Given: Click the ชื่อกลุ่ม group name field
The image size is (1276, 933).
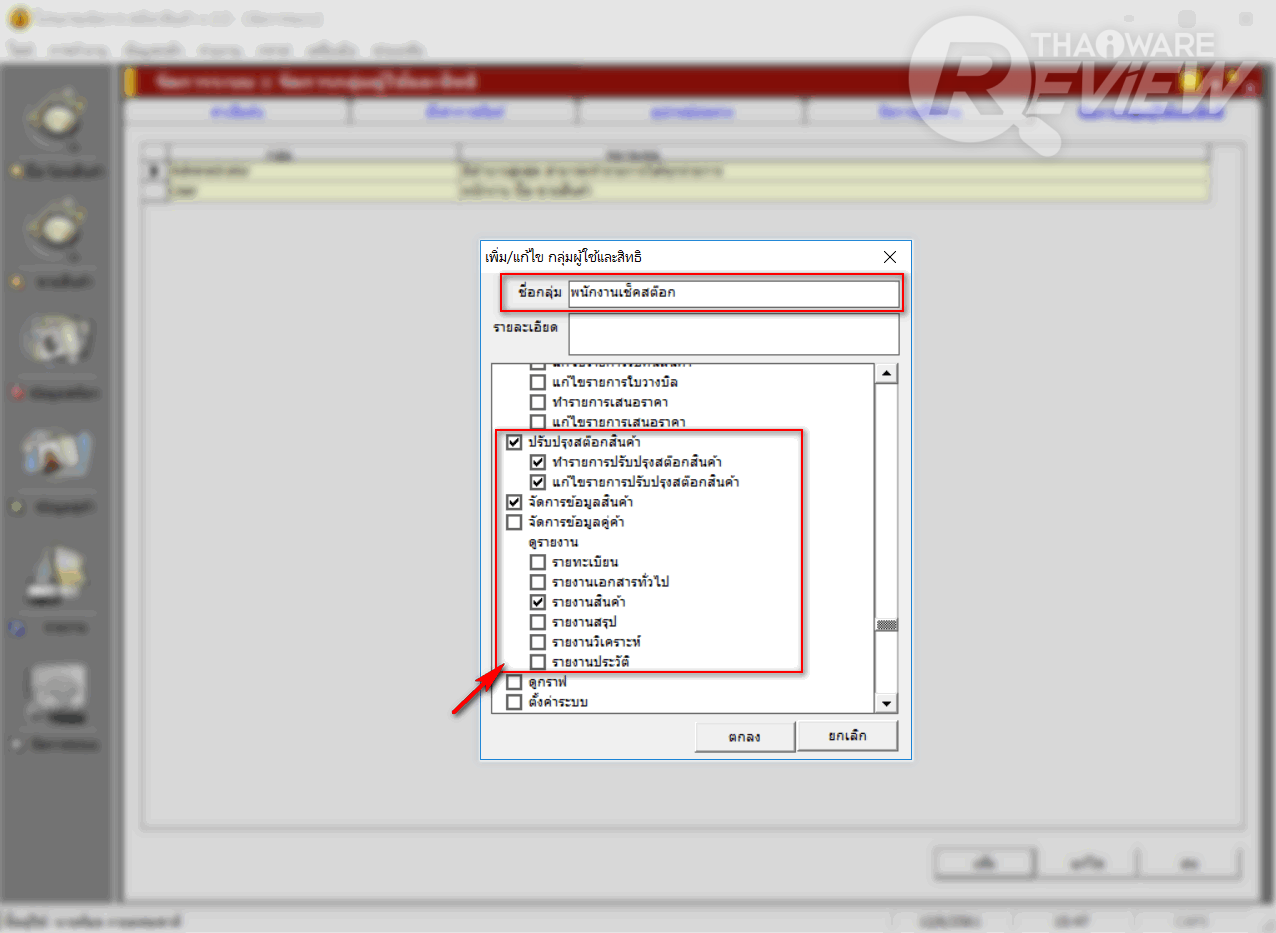Looking at the screenshot, I should pyautogui.click(x=733, y=293).
